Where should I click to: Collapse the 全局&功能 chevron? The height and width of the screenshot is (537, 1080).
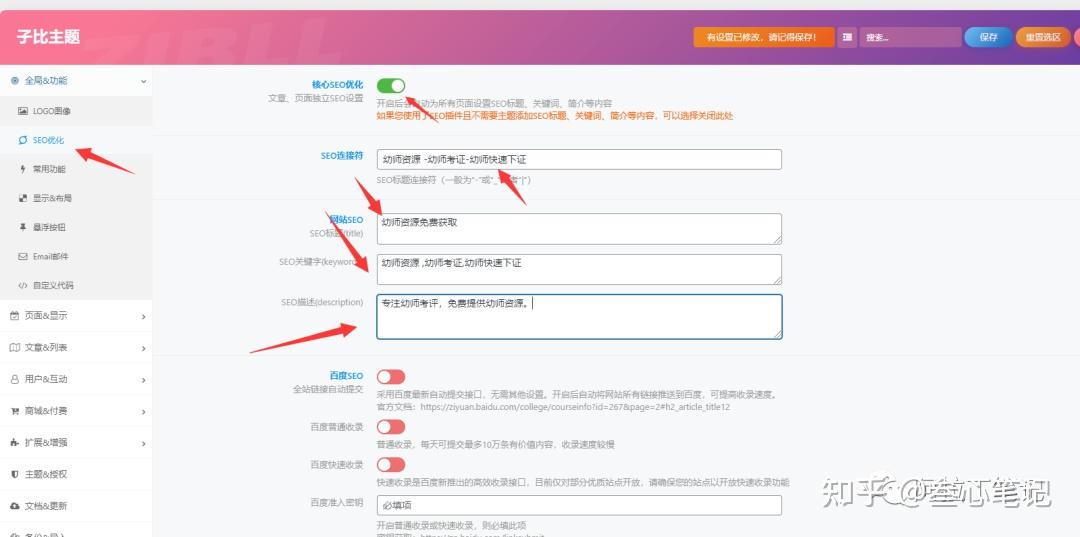(x=143, y=81)
